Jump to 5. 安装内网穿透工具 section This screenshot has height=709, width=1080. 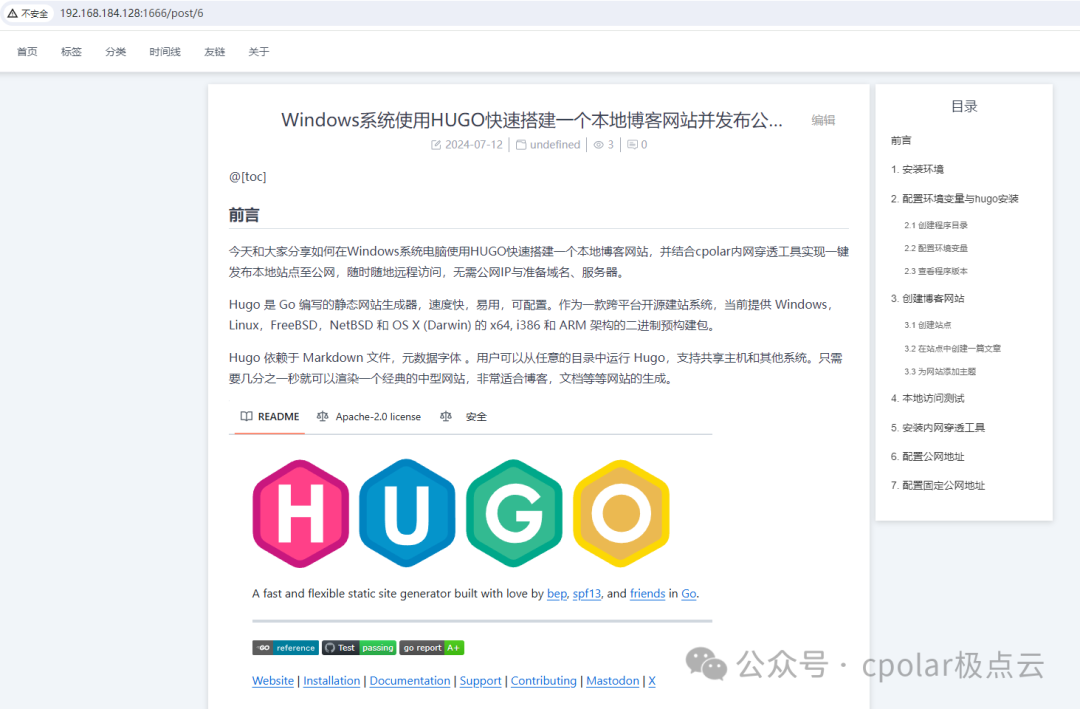(x=938, y=428)
